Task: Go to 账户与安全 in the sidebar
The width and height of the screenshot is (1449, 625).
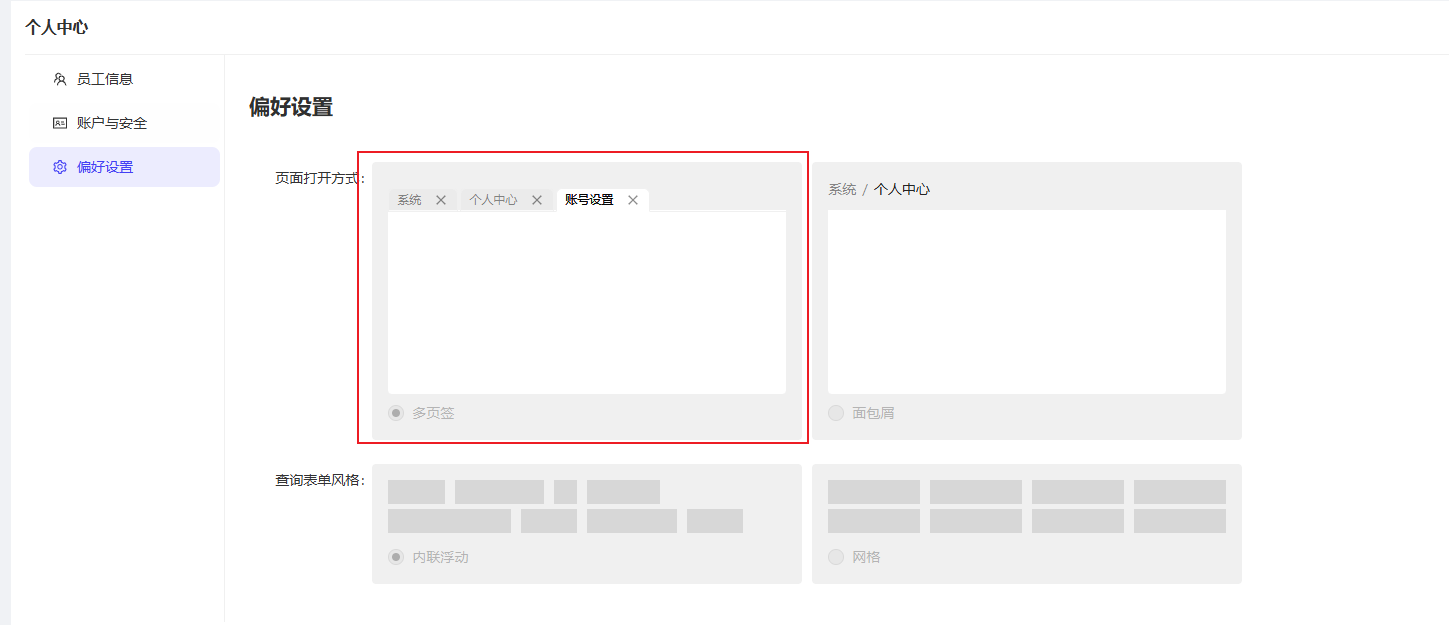Action: 112,123
